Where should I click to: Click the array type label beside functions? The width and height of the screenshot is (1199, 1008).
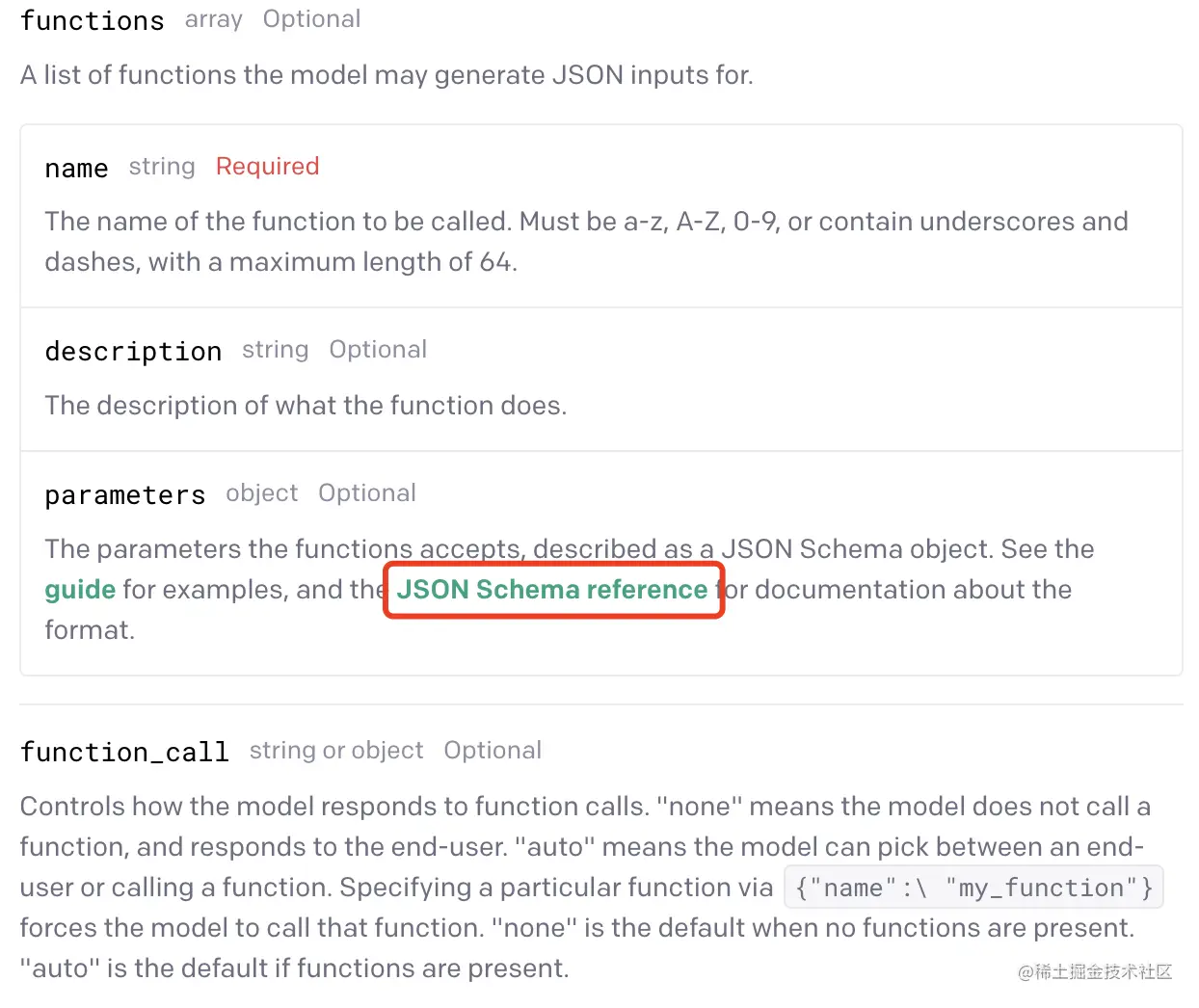coord(214,19)
